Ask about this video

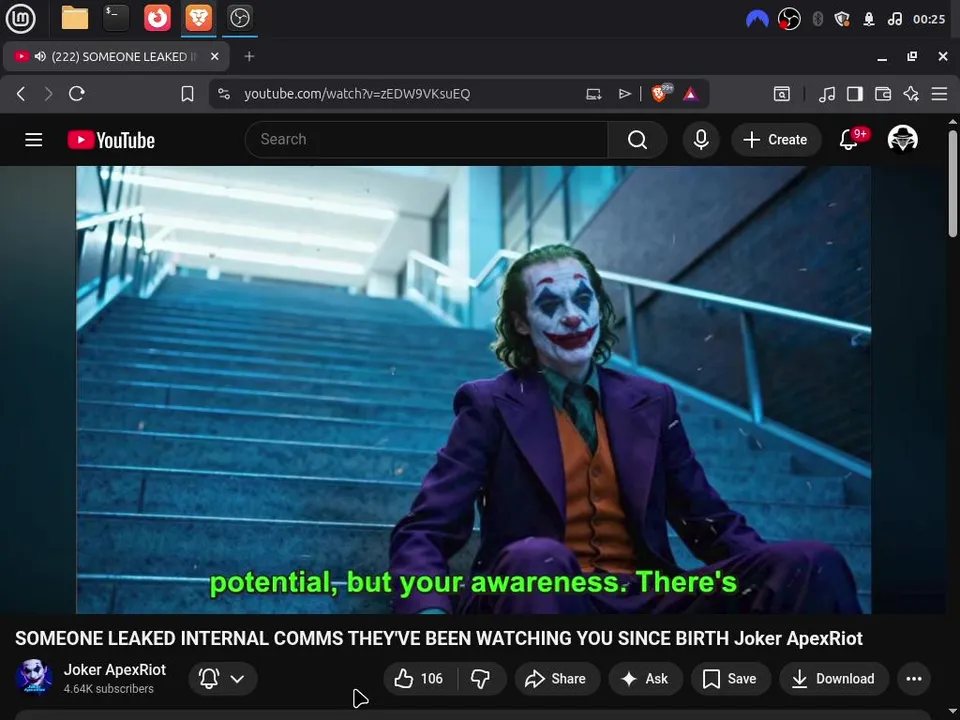tap(645, 678)
